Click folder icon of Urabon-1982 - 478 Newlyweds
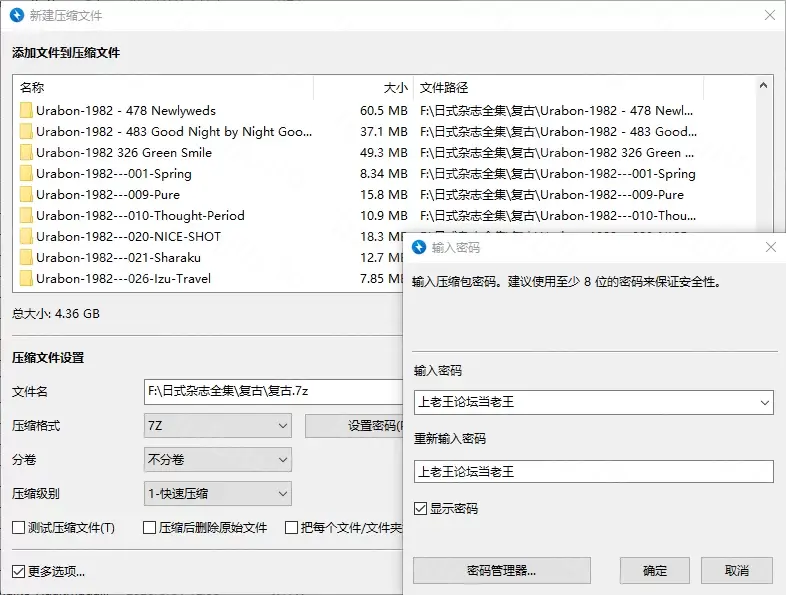This screenshot has width=786, height=595. (26, 111)
